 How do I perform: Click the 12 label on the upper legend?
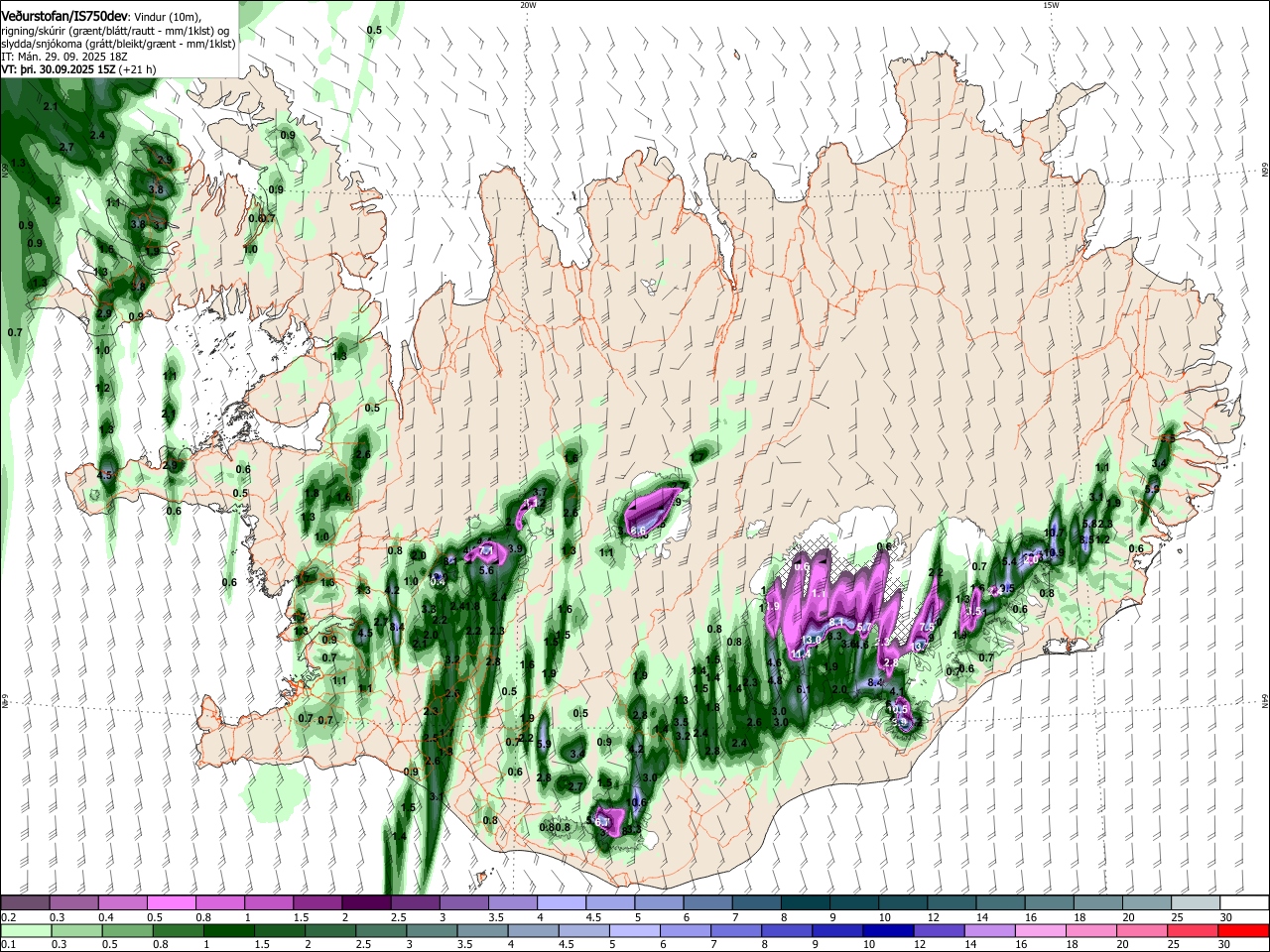pyautogui.click(x=934, y=917)
